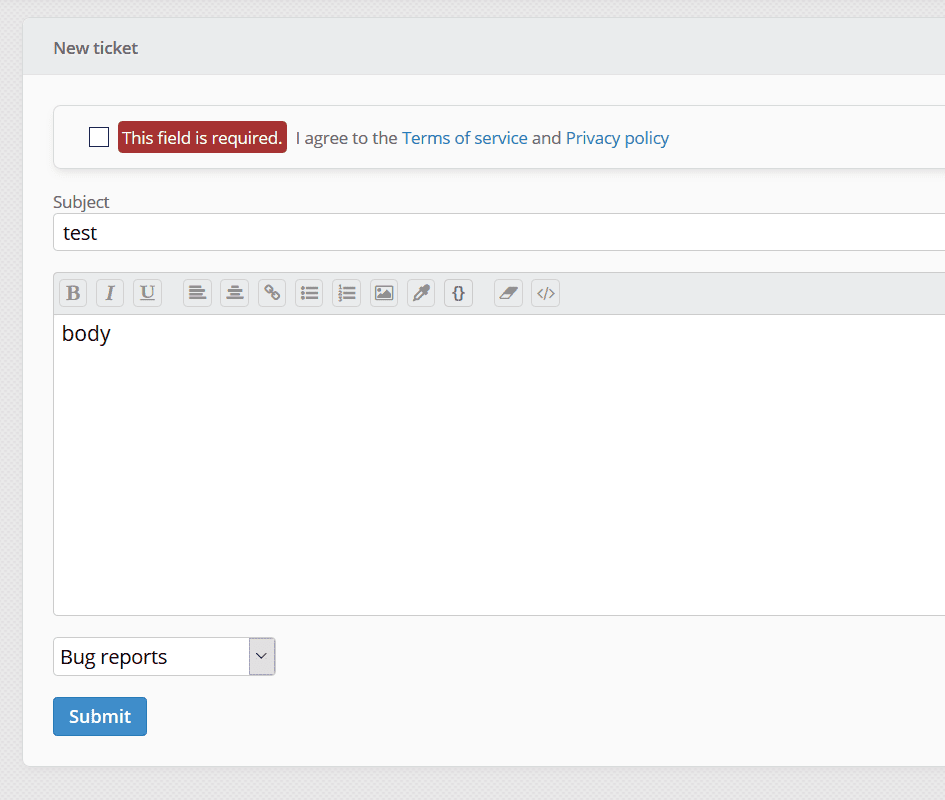Insert a code block with braces
The width and height of the screenshot is (945, 800).
click(x=458, y=292)
